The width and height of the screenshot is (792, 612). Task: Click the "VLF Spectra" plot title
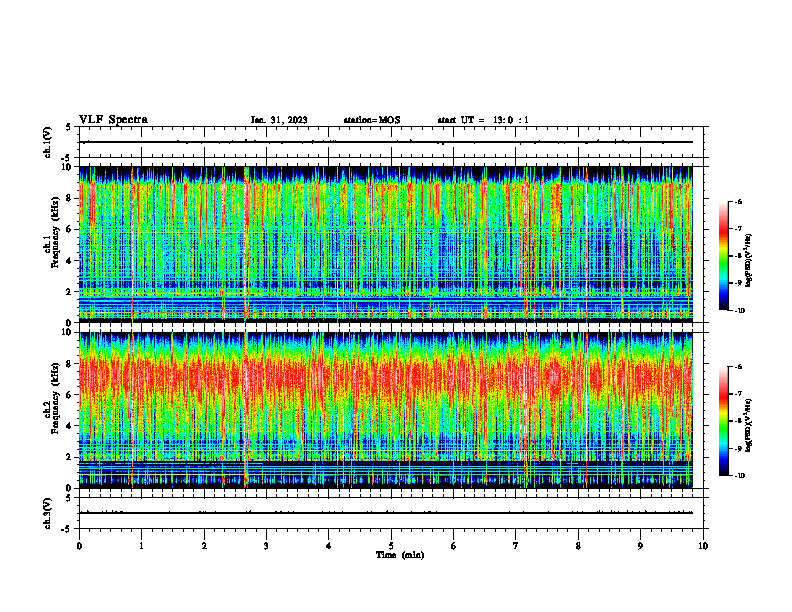pos(113,120)
